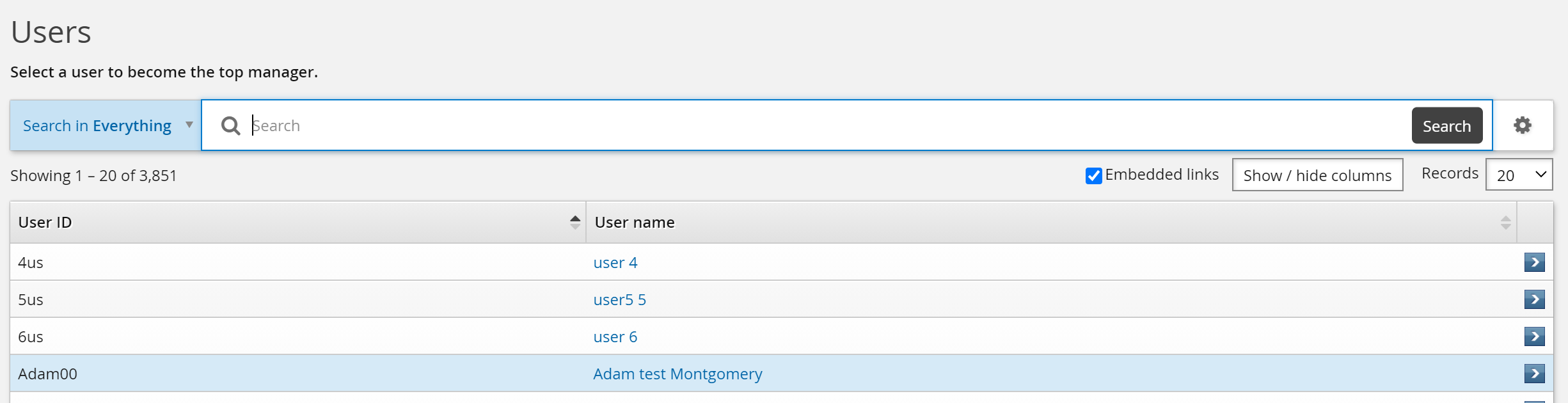Select user5 5 with its arrow icon
The height and width of the screenshot is (403, 1568).
pyautogui.click(x=1534, y=299)
